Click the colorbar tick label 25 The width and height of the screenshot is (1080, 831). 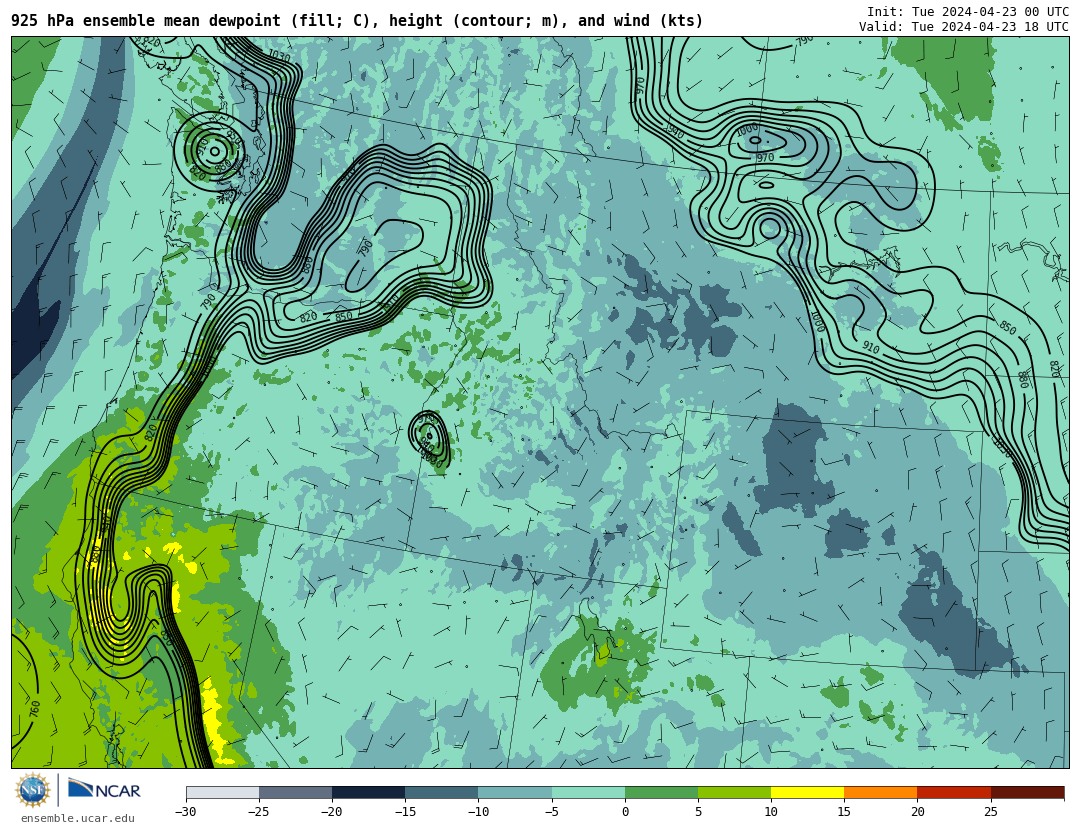click(x=990, y=812)
